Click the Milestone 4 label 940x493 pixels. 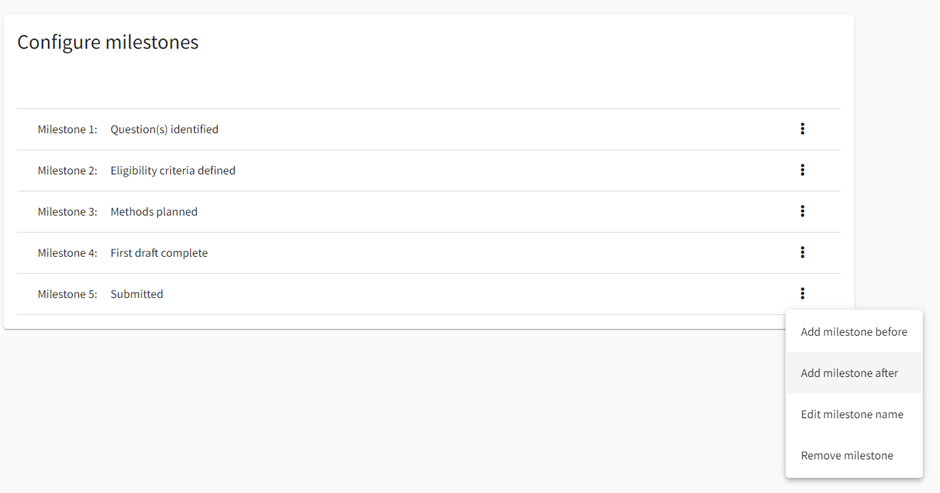[67, 253]
